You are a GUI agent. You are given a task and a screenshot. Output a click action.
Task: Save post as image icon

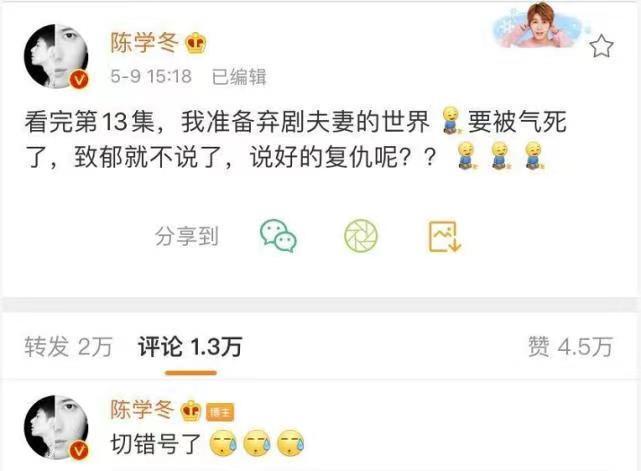coord(444,236)
